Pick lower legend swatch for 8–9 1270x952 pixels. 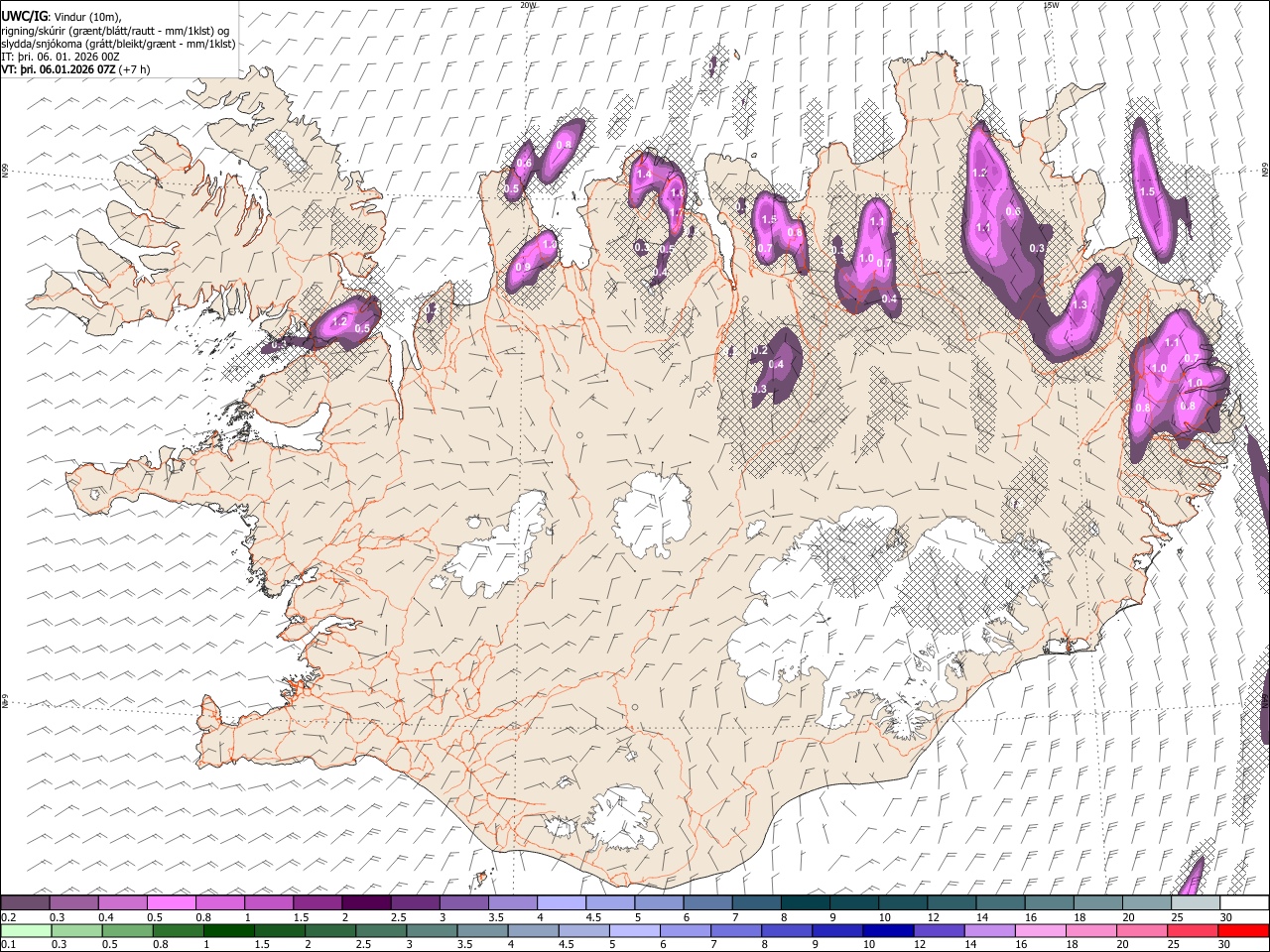point(788,930)
